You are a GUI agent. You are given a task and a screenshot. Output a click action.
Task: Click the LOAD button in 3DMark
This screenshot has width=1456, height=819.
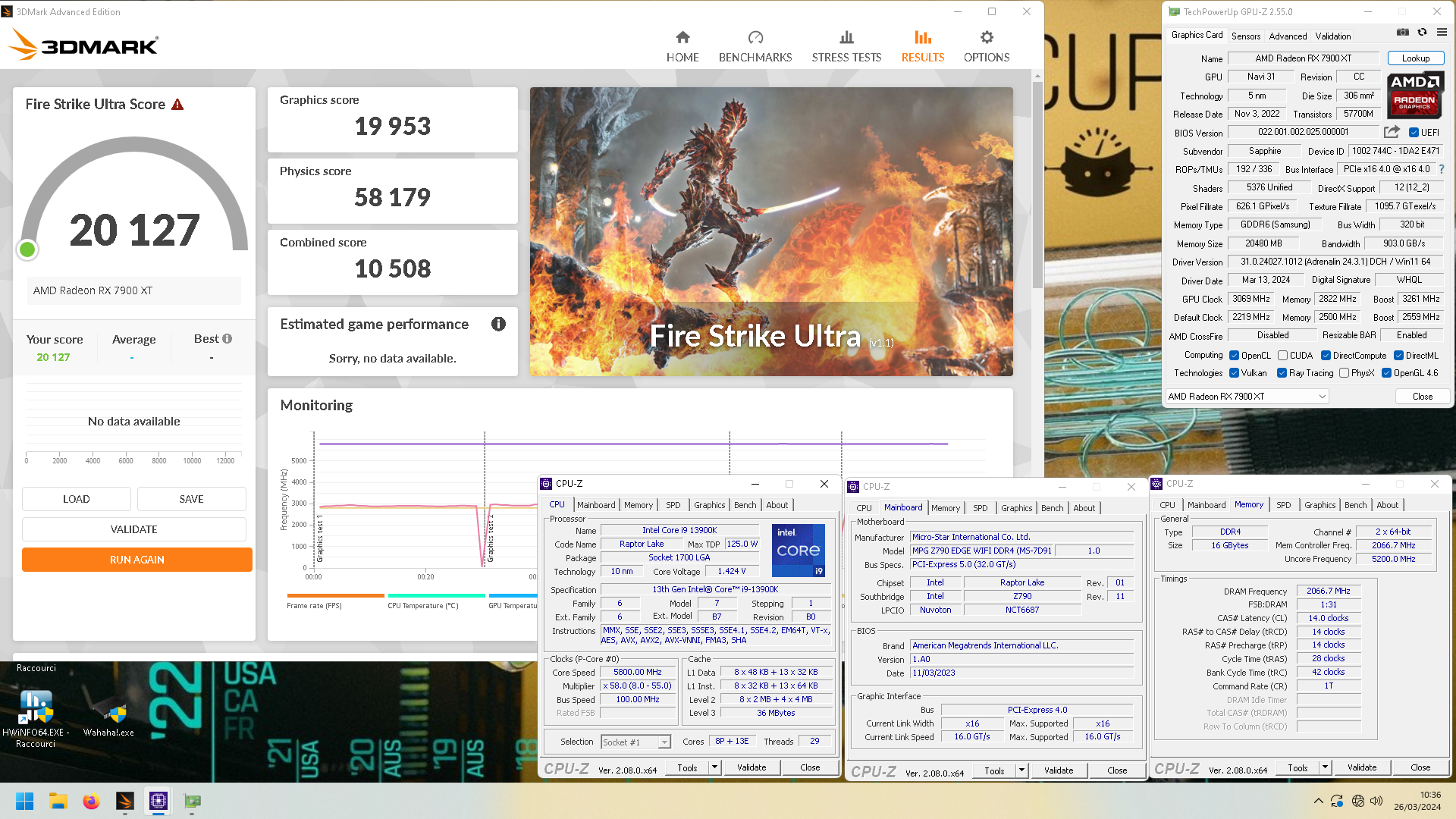click(77, 499)
